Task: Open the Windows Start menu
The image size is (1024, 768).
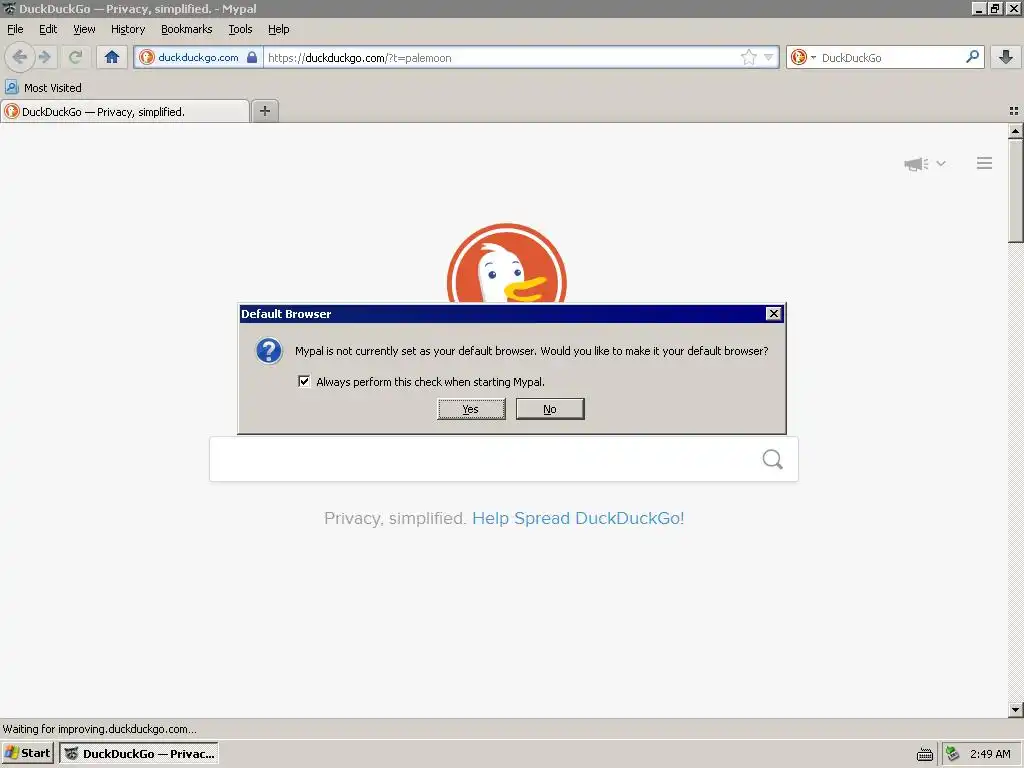Action: click(27, 753)
